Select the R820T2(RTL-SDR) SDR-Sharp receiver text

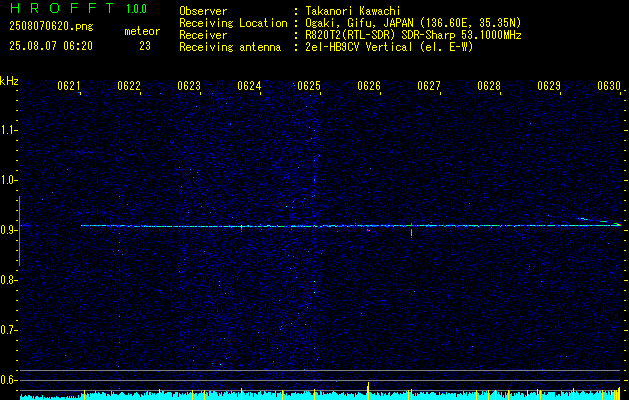tap(413, 35)
